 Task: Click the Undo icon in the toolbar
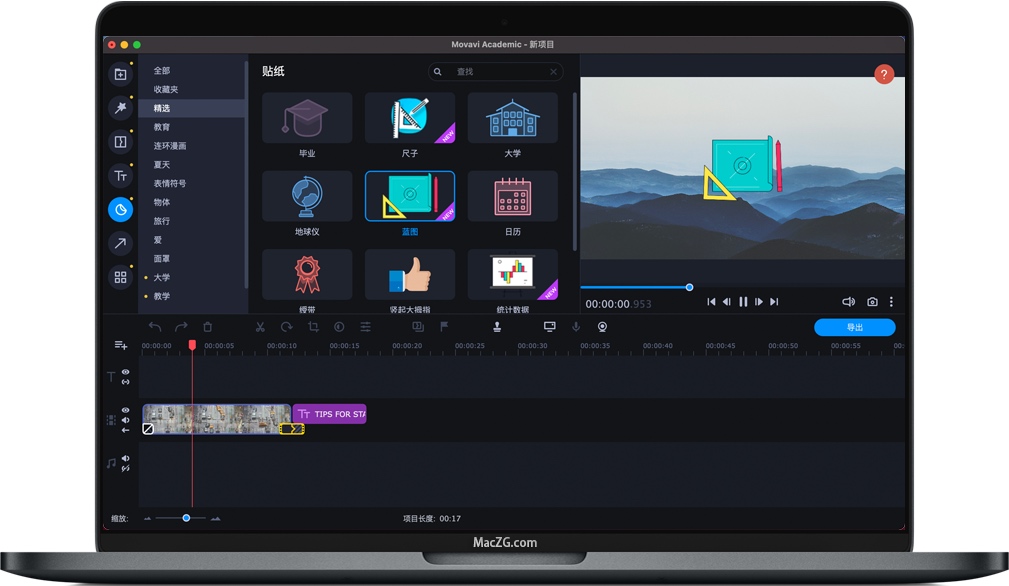tap(155, 327)
